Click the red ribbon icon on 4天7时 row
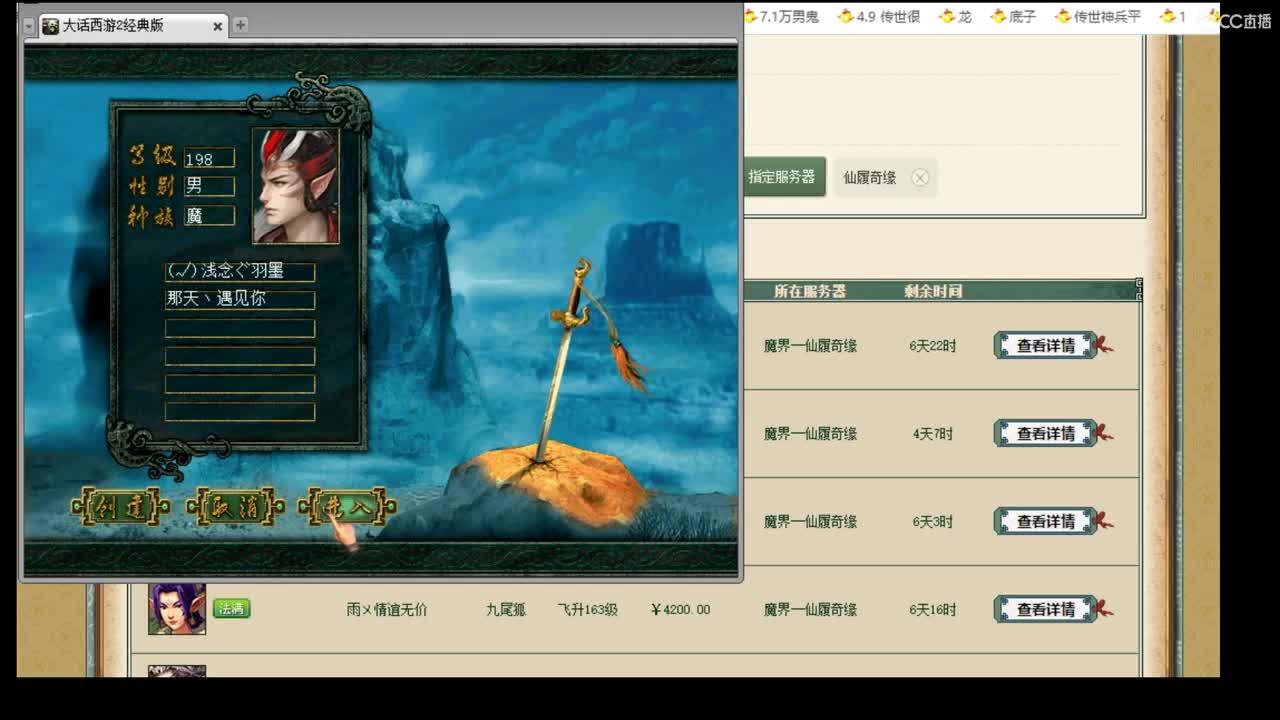The width and height of the screenshot is (1280, 720). [x=1104, y=433]
